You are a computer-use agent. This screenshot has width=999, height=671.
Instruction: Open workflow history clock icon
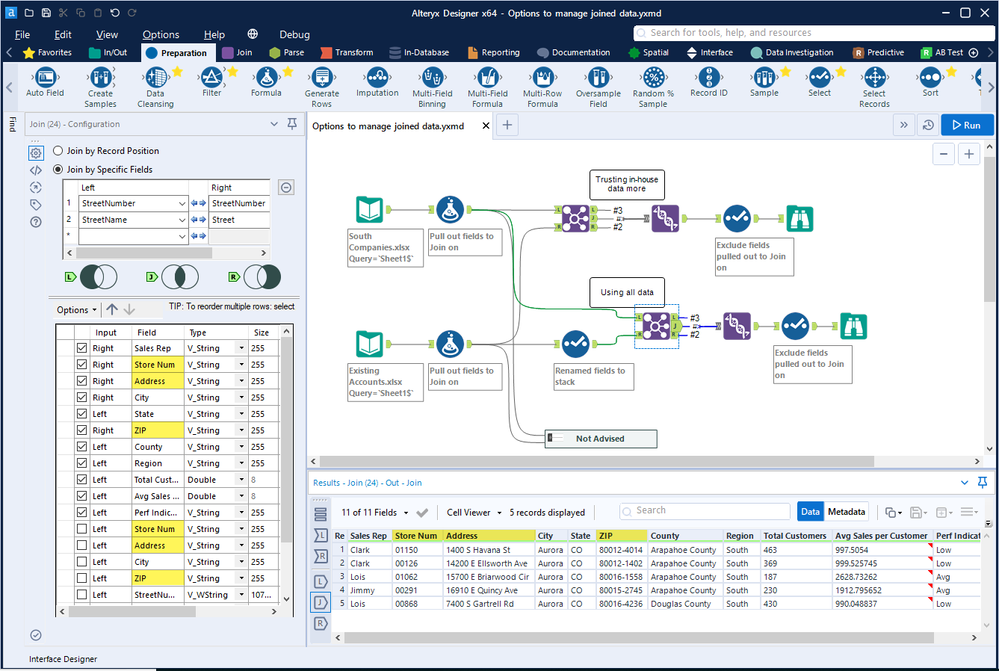click(x=928, y=125)
